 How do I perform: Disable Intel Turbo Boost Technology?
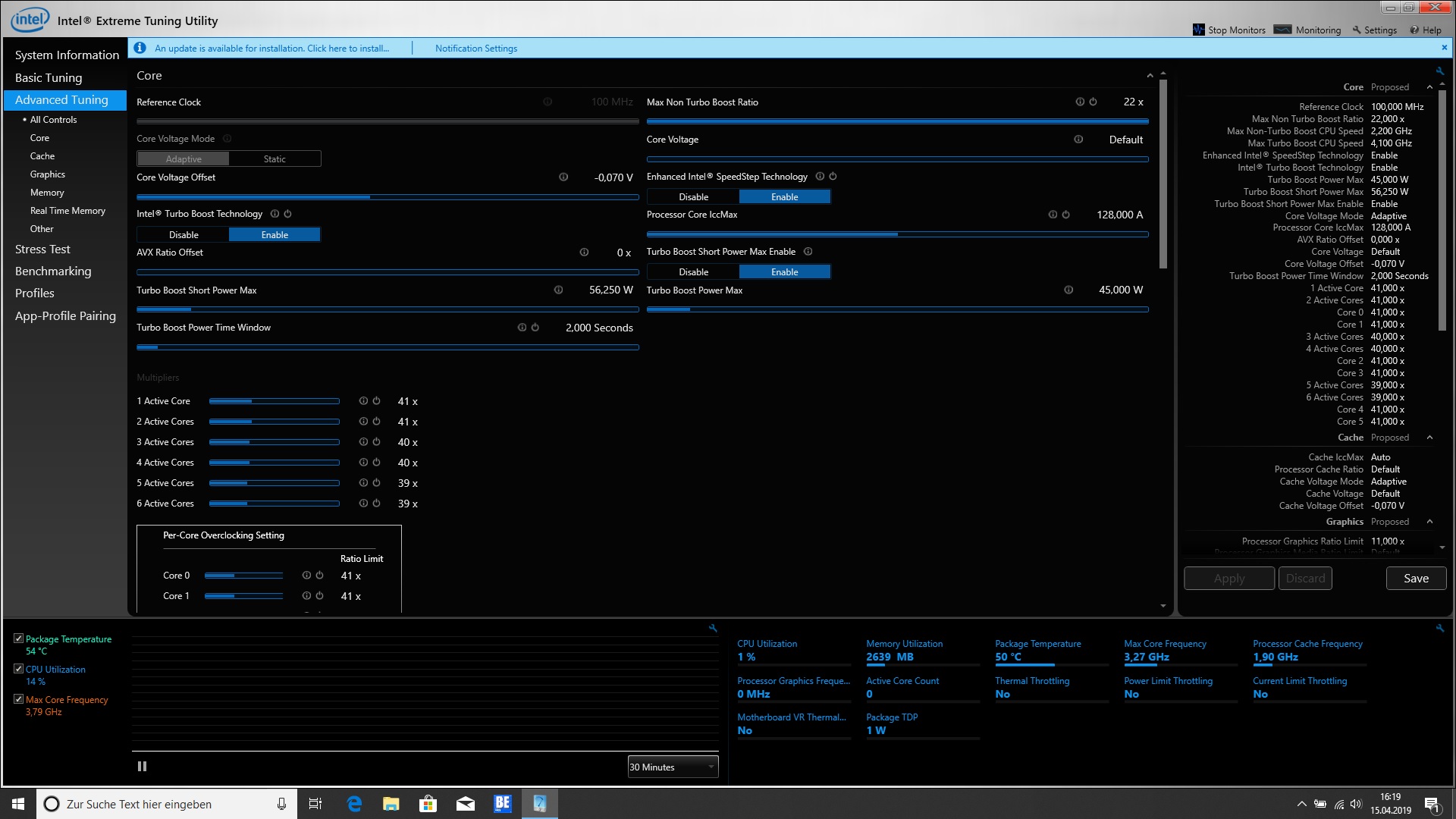point(184,234)
